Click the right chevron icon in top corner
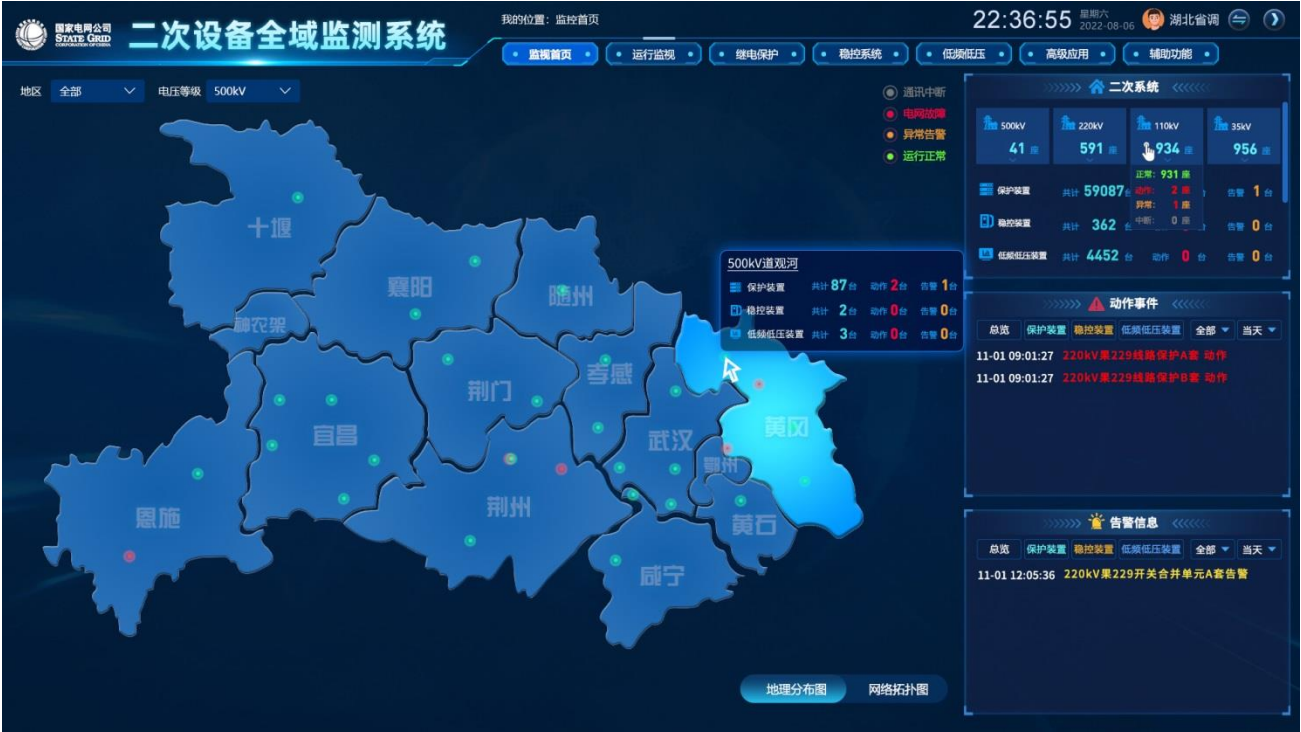 point(1273,20)
